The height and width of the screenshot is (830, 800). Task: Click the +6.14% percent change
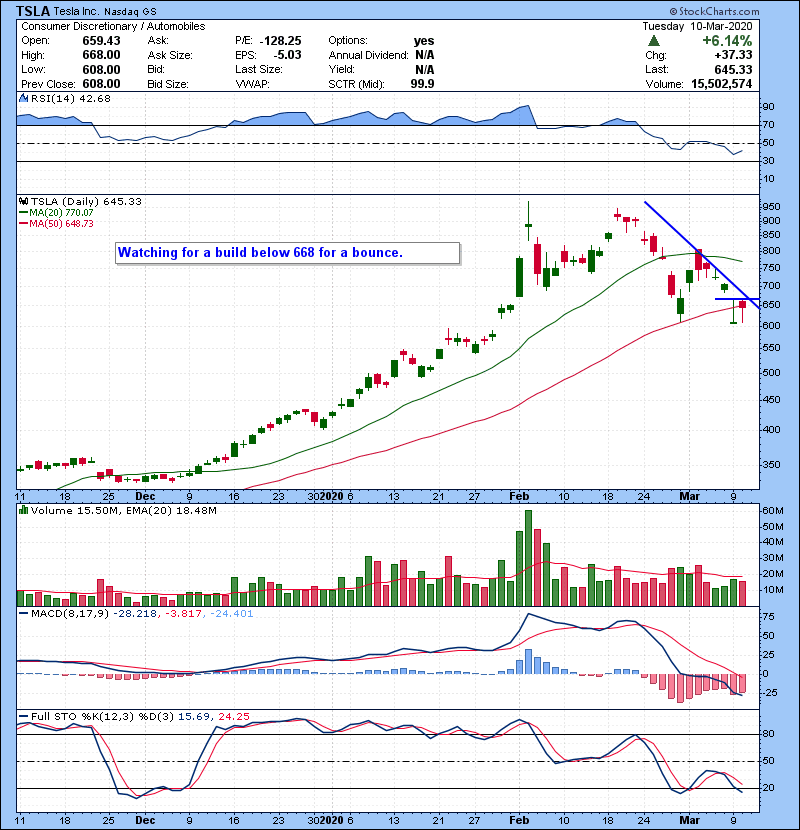727,41
